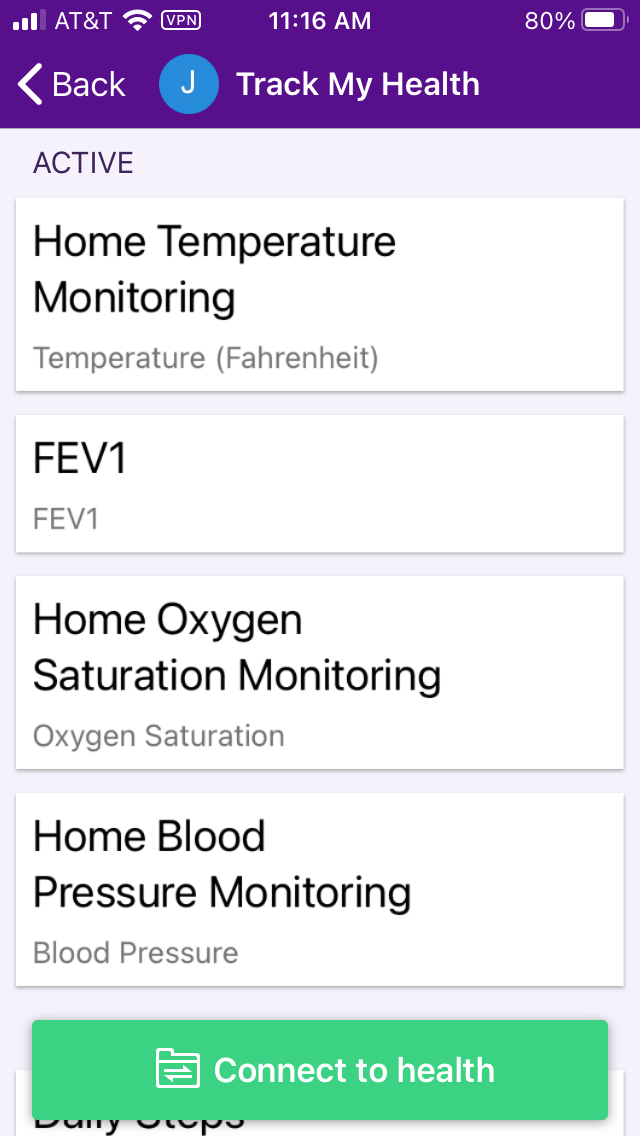Open the FEV1 tracking card
Image resolution: width=640 pixels, height=1136 pixels.
320,483
